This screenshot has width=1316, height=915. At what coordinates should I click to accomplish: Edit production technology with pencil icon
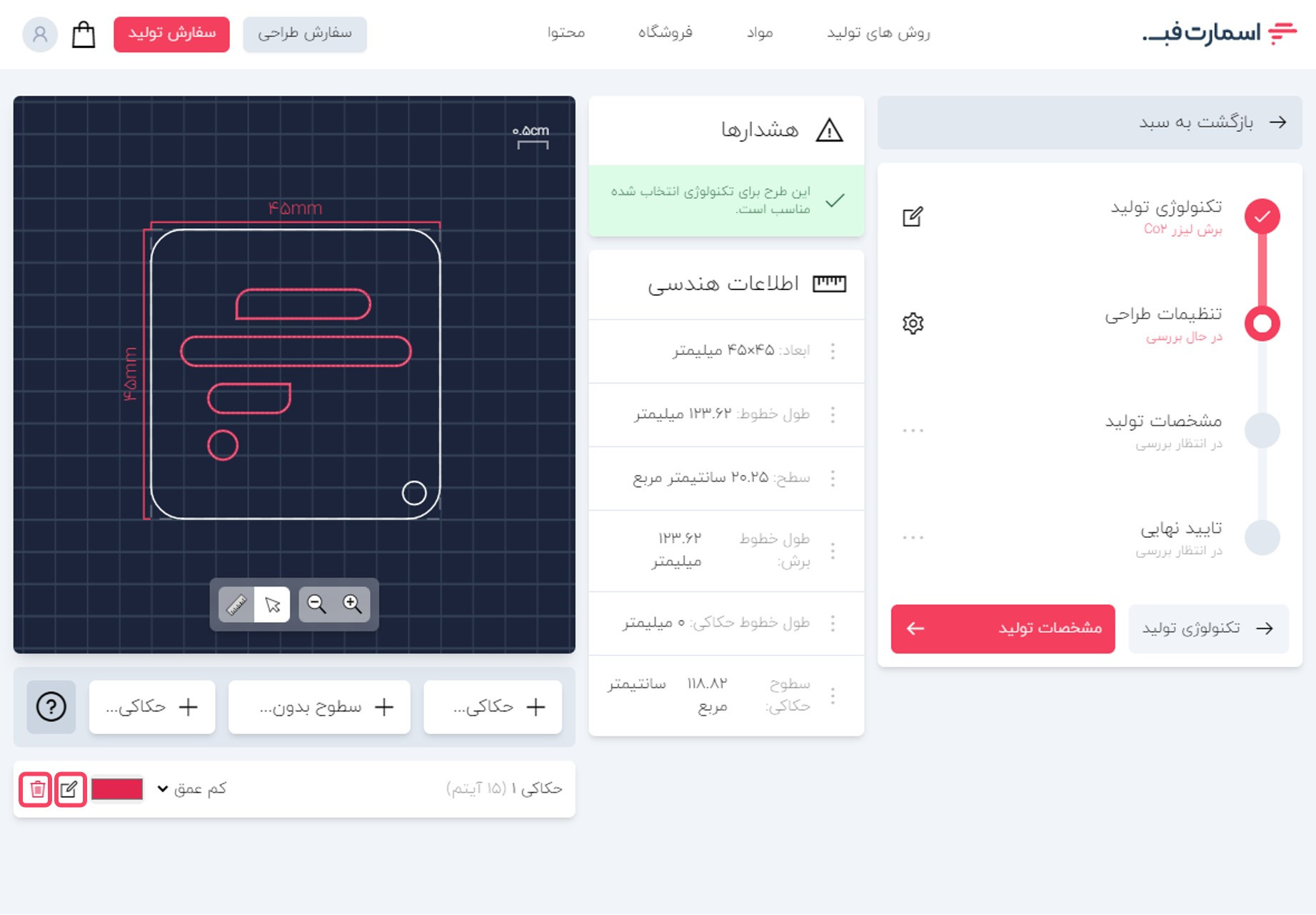(913, 216)
